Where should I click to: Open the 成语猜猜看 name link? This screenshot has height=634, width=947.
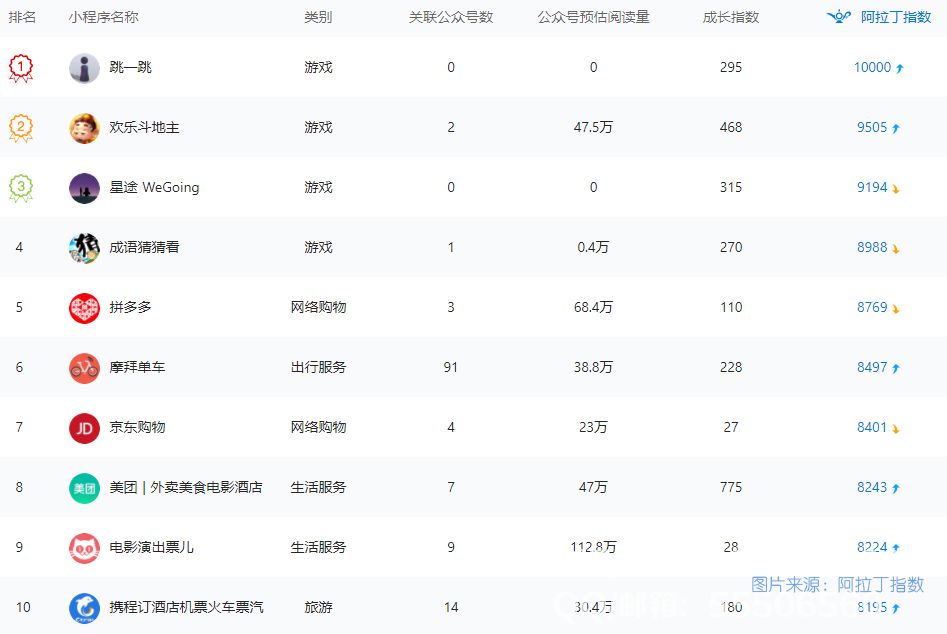[144, 247]
